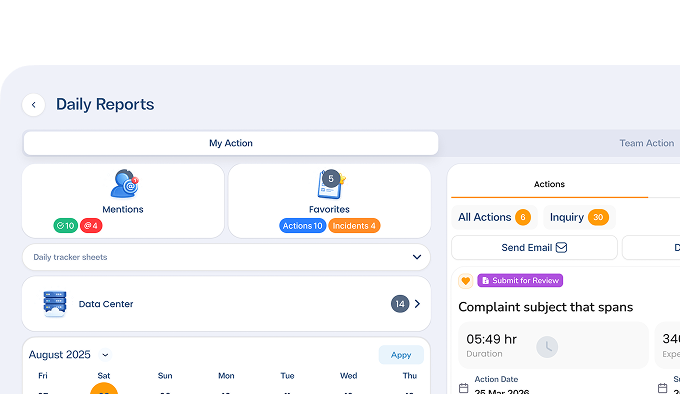
Task: Open the August 2025 month dropdown
Action: click(105, 355)
